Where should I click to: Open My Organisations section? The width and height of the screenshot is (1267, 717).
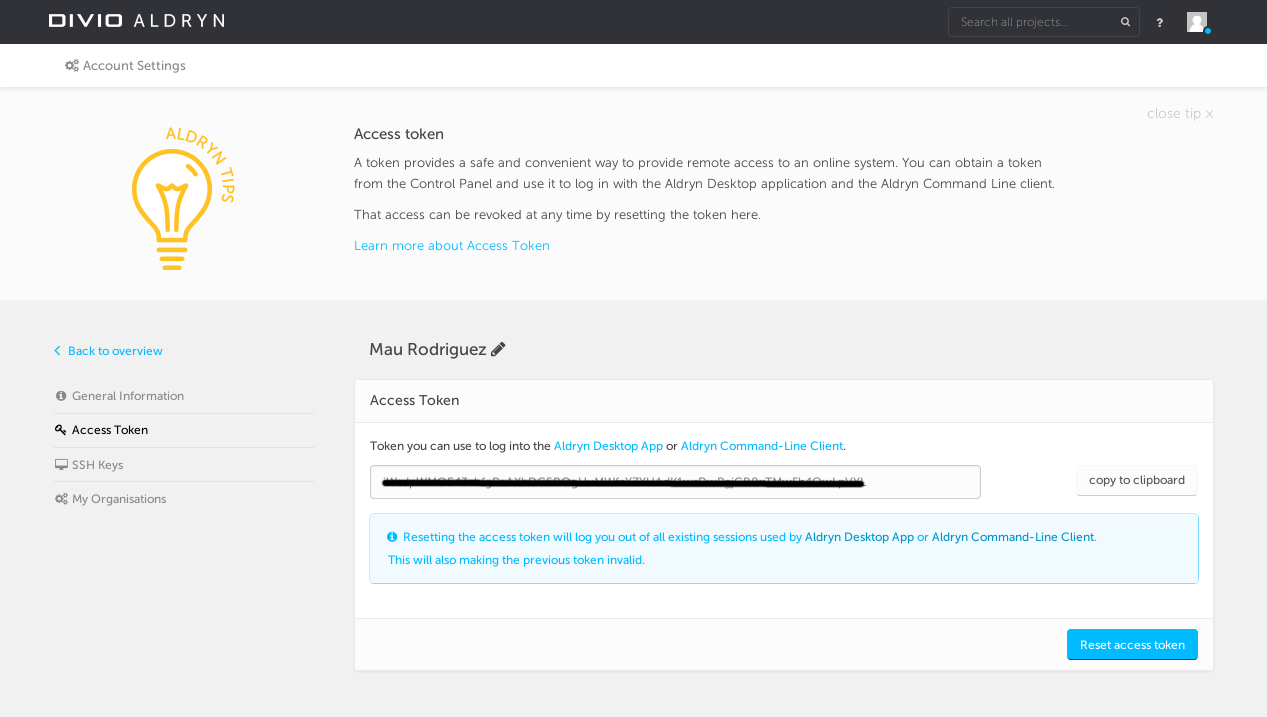[x=184, y=499]
